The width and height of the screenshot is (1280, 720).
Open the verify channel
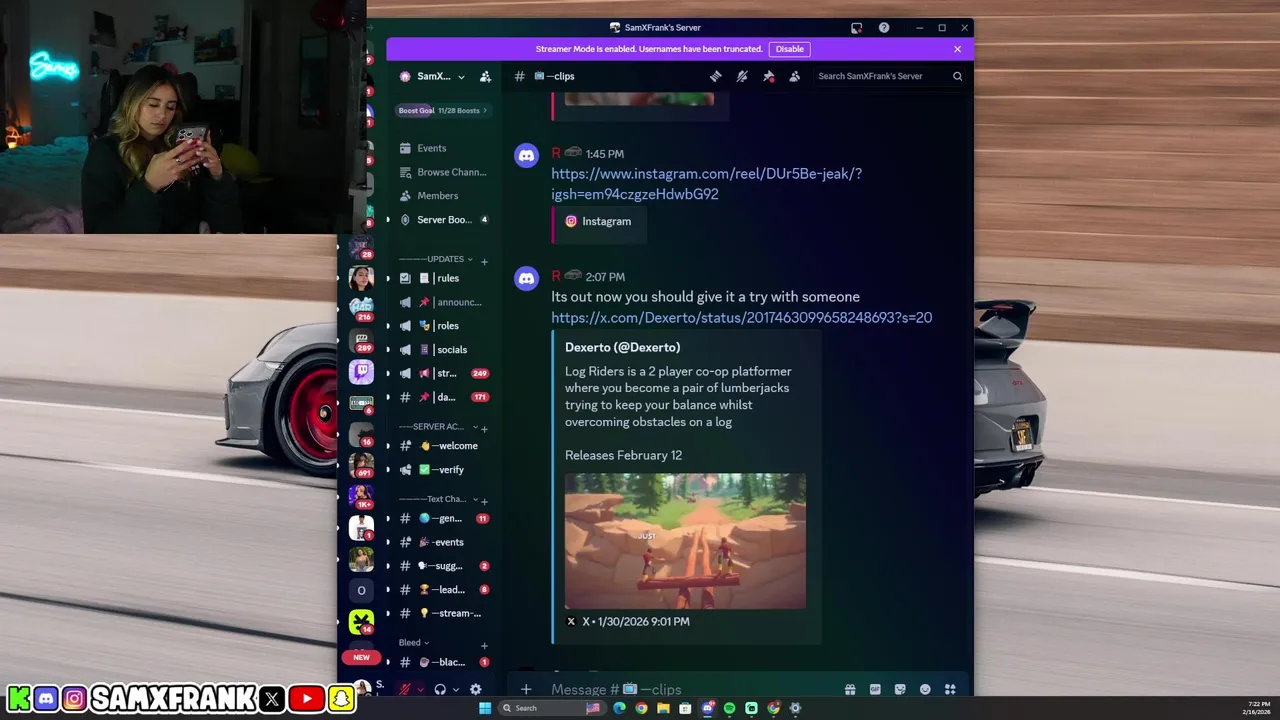pos(444,470)
